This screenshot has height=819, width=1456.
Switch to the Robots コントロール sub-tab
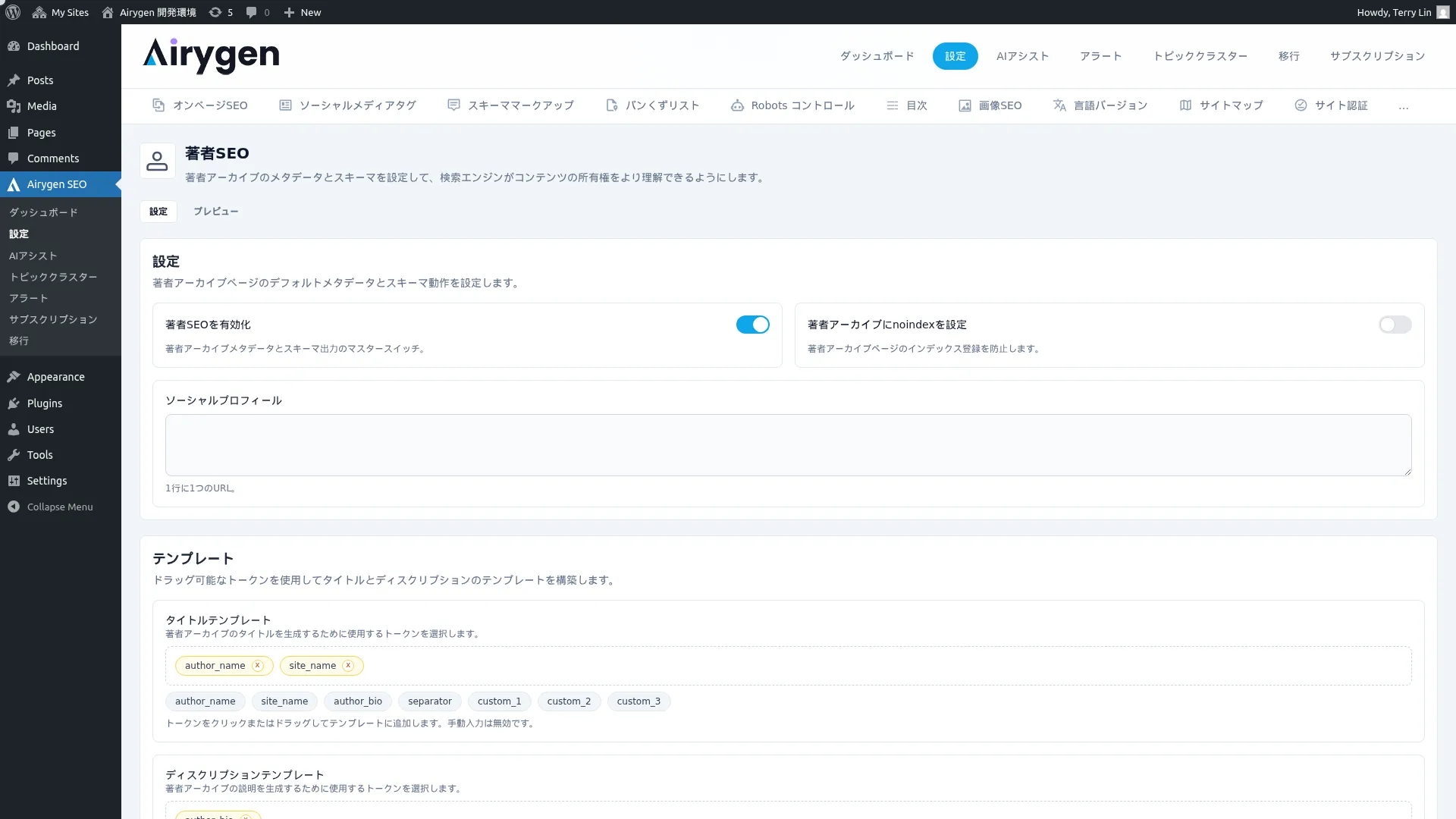click(x=793, y=105)
